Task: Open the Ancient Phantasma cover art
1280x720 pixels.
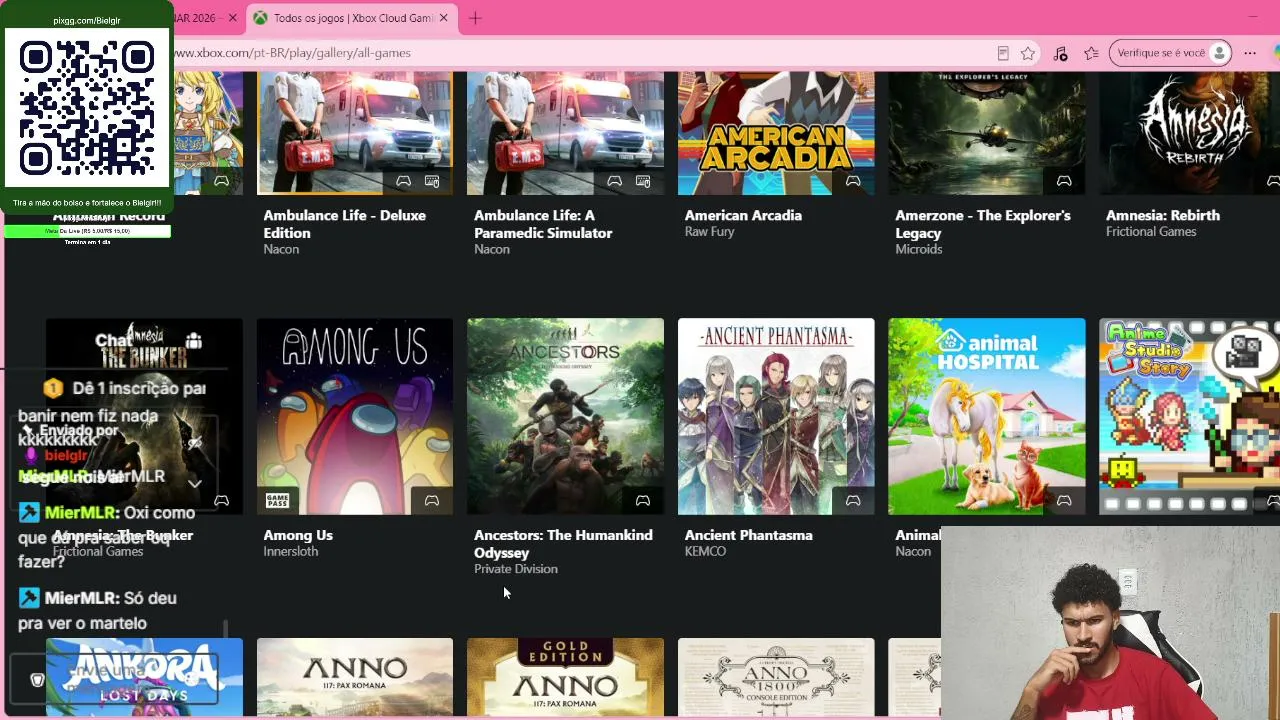Action: [x=776, y=416]
